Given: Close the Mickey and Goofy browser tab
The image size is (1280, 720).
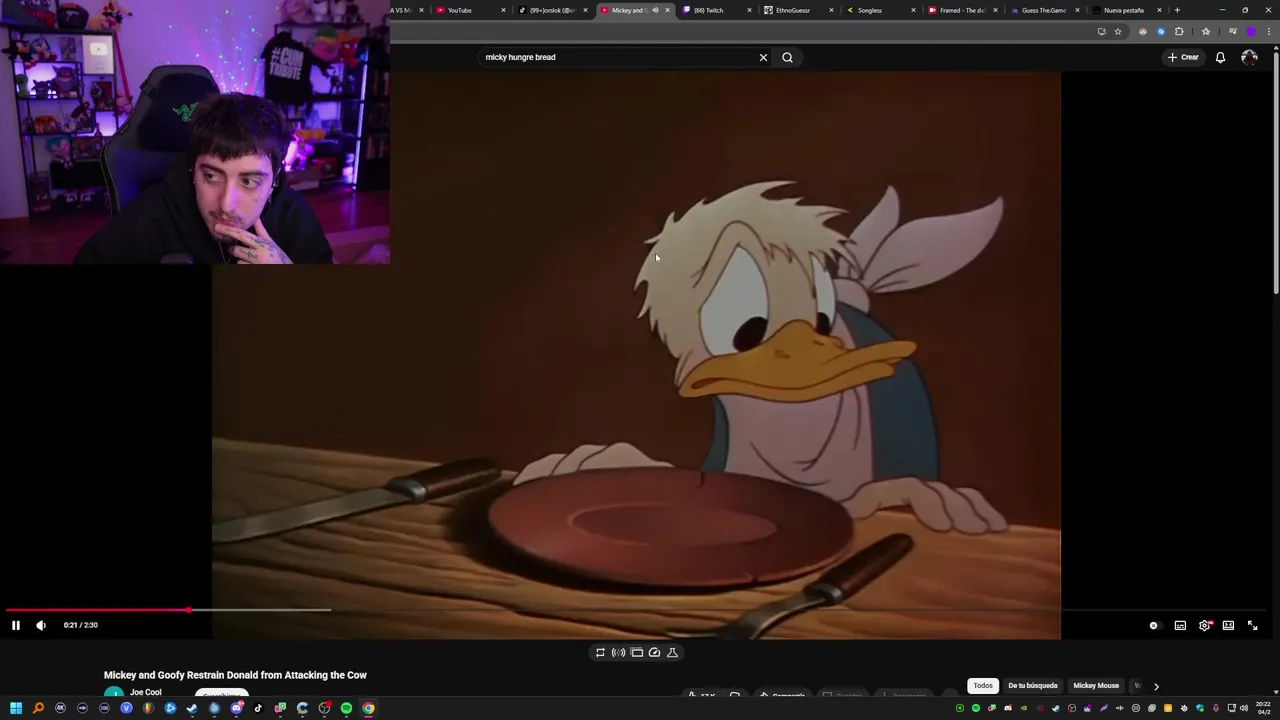Looking at the screenshot, I should (667, 10).
